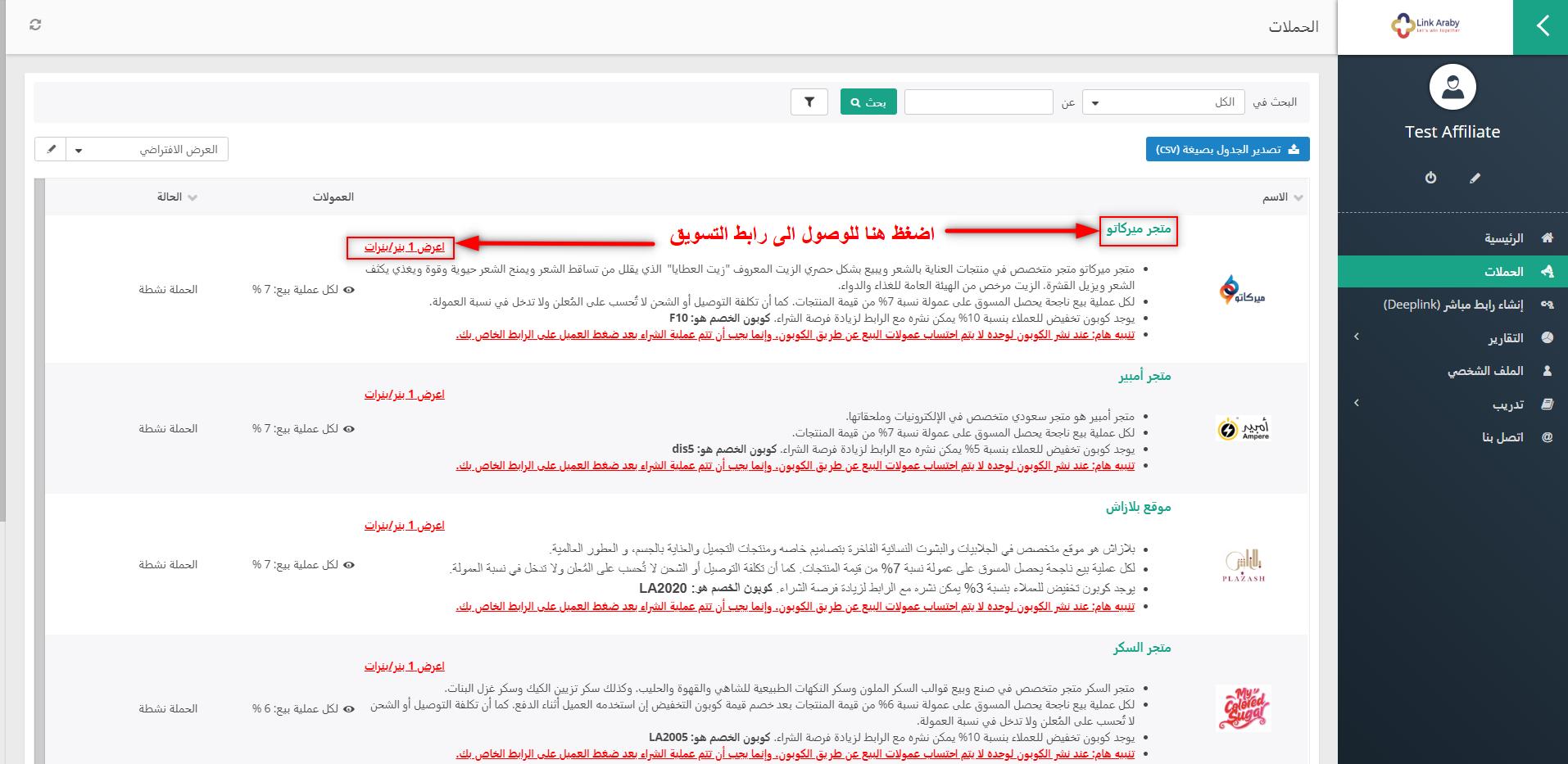Viewport: 1568px width, 764px height.
Task: Expand the تدريب menu chevron
Action: click(x=1357, y=403)
